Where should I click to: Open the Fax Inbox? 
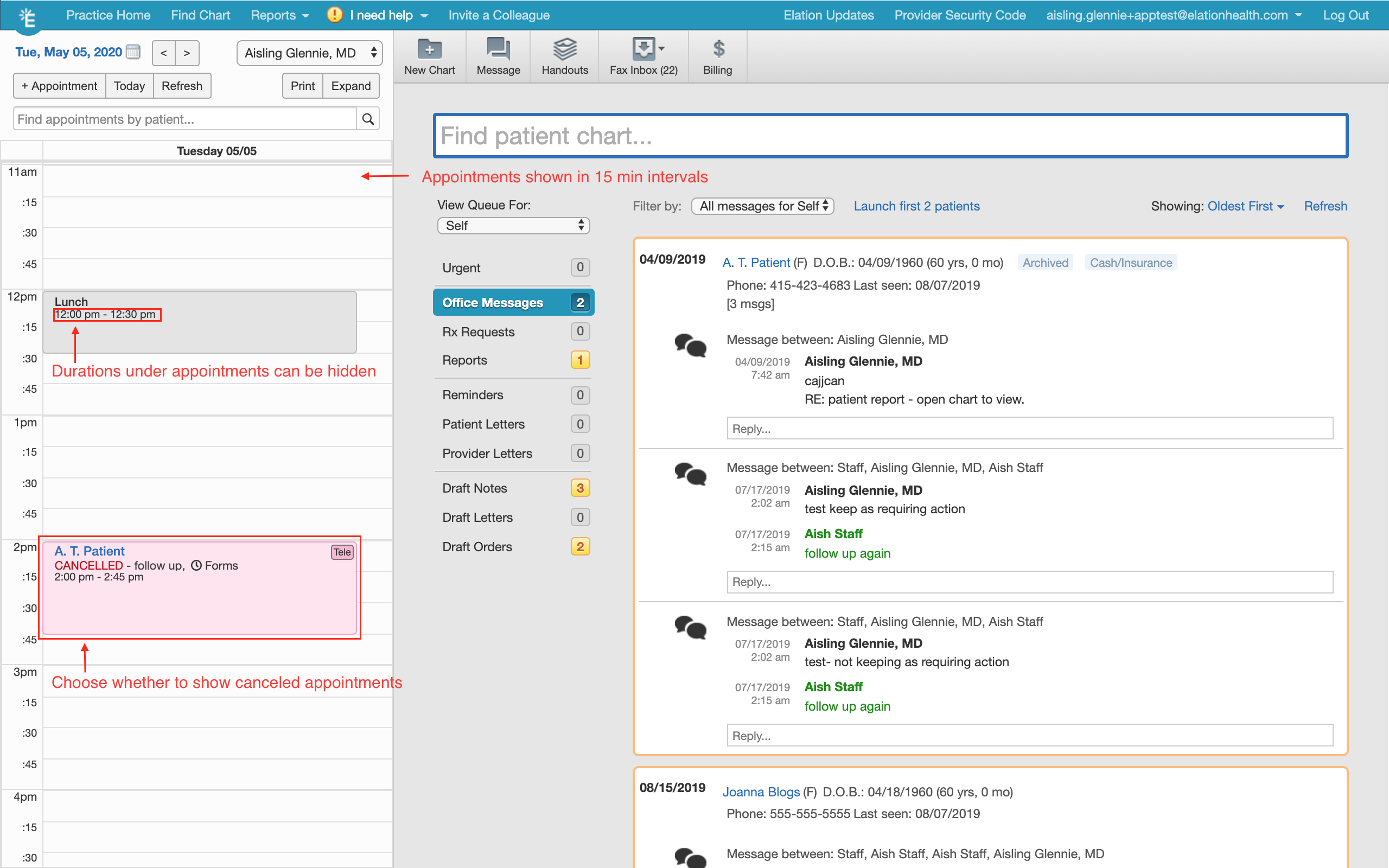[643, 55]
